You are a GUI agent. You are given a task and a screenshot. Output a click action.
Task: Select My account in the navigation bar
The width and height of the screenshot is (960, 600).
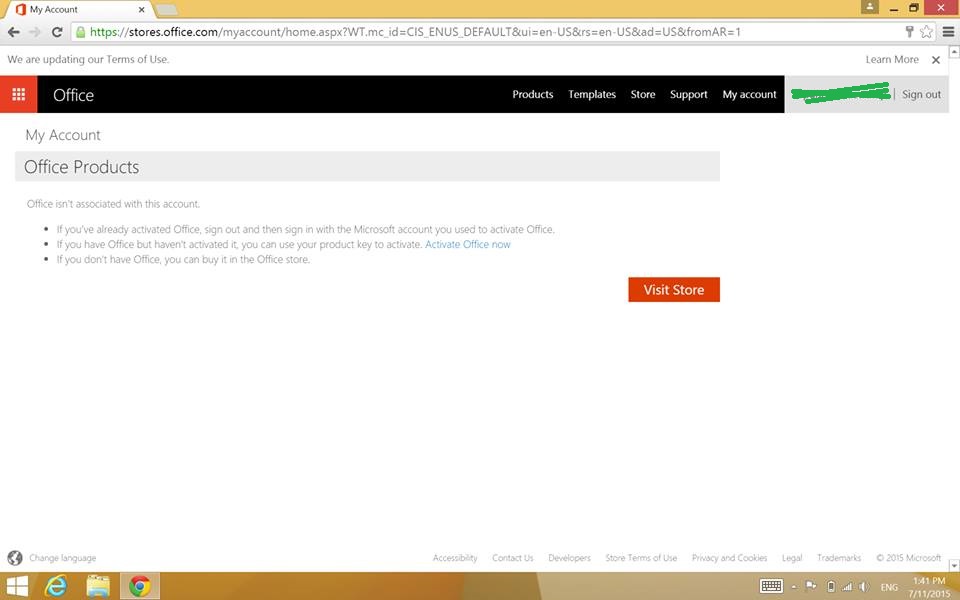749,94
